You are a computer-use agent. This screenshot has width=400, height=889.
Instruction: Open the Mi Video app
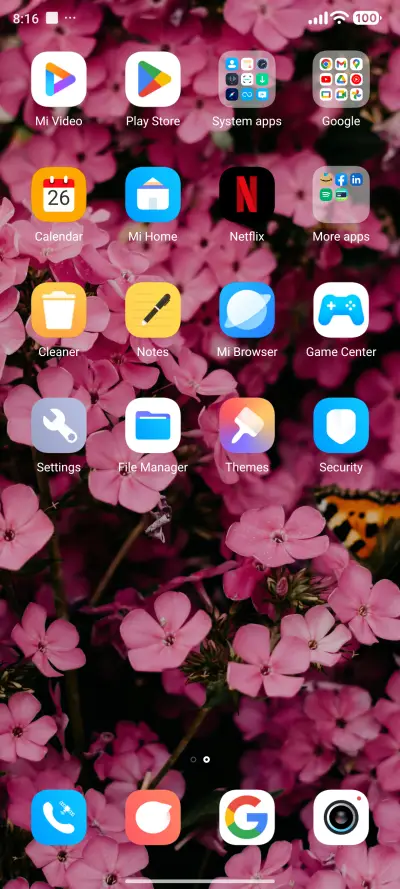click(59, 79)
